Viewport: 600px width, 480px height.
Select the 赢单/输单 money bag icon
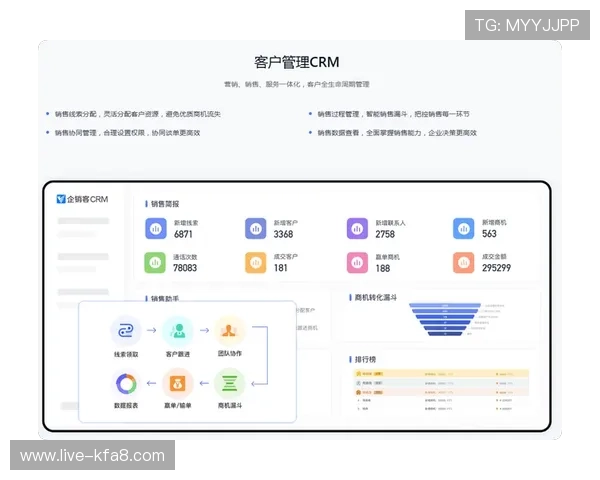[x=178, y=383]
